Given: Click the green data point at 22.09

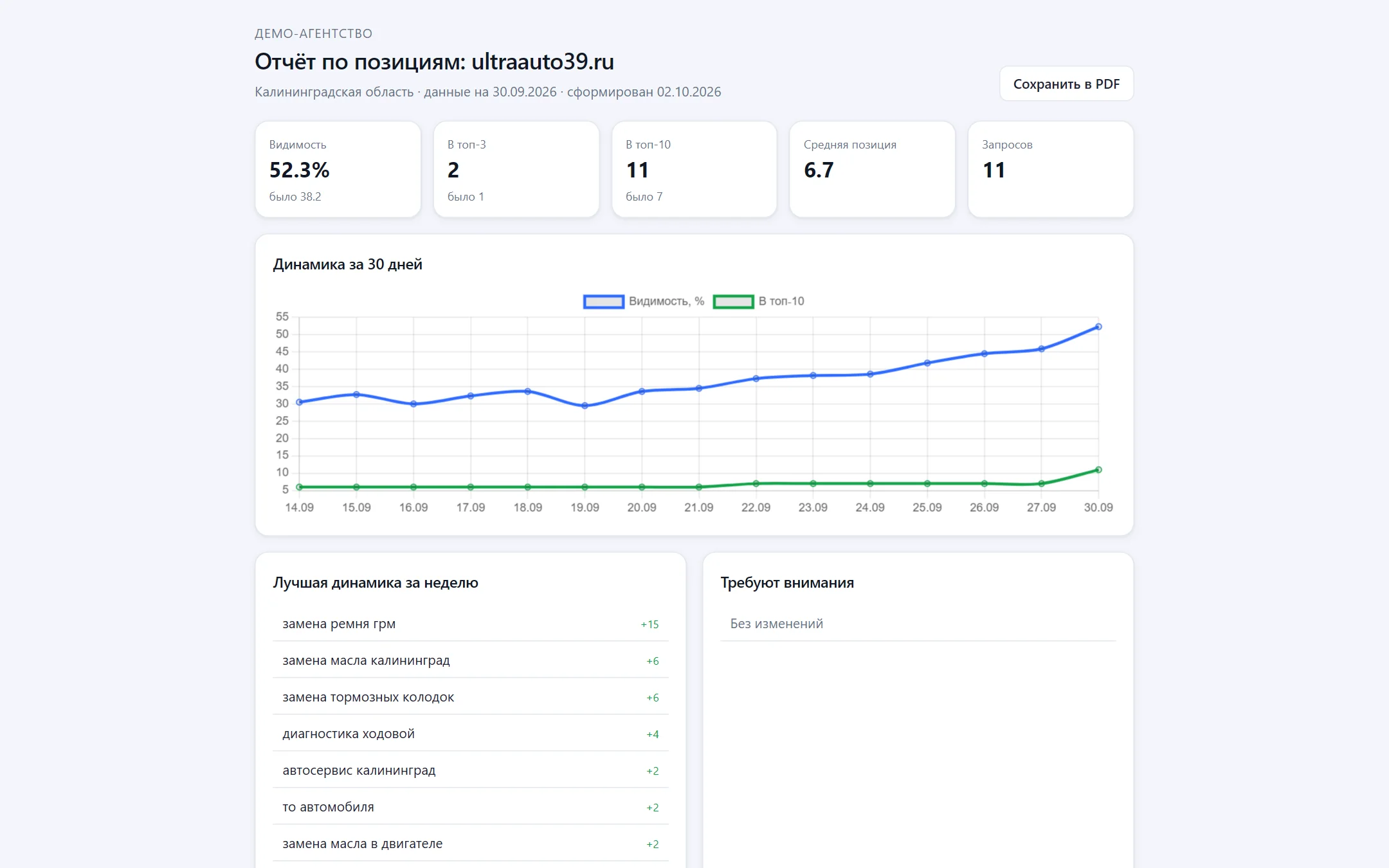Looking at the screenshot, I should click(756, 484).
